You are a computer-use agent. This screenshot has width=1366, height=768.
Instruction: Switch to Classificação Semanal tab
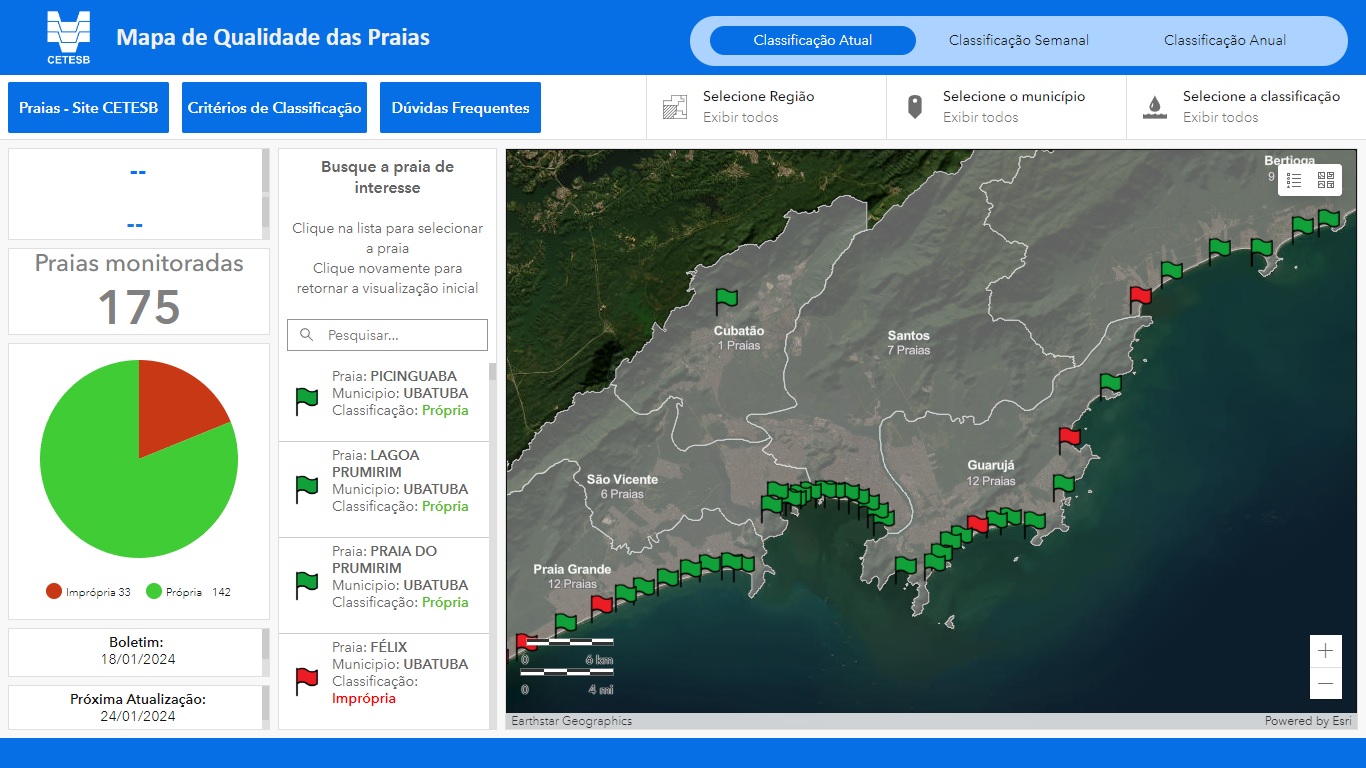1019,40
